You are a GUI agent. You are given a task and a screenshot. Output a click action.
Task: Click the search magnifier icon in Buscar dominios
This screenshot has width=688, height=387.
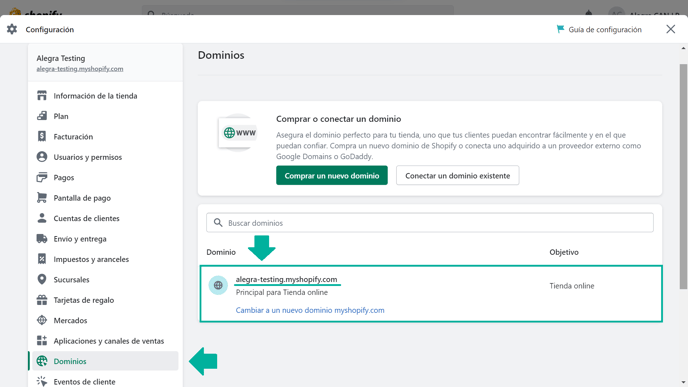[x=218, y=222]
